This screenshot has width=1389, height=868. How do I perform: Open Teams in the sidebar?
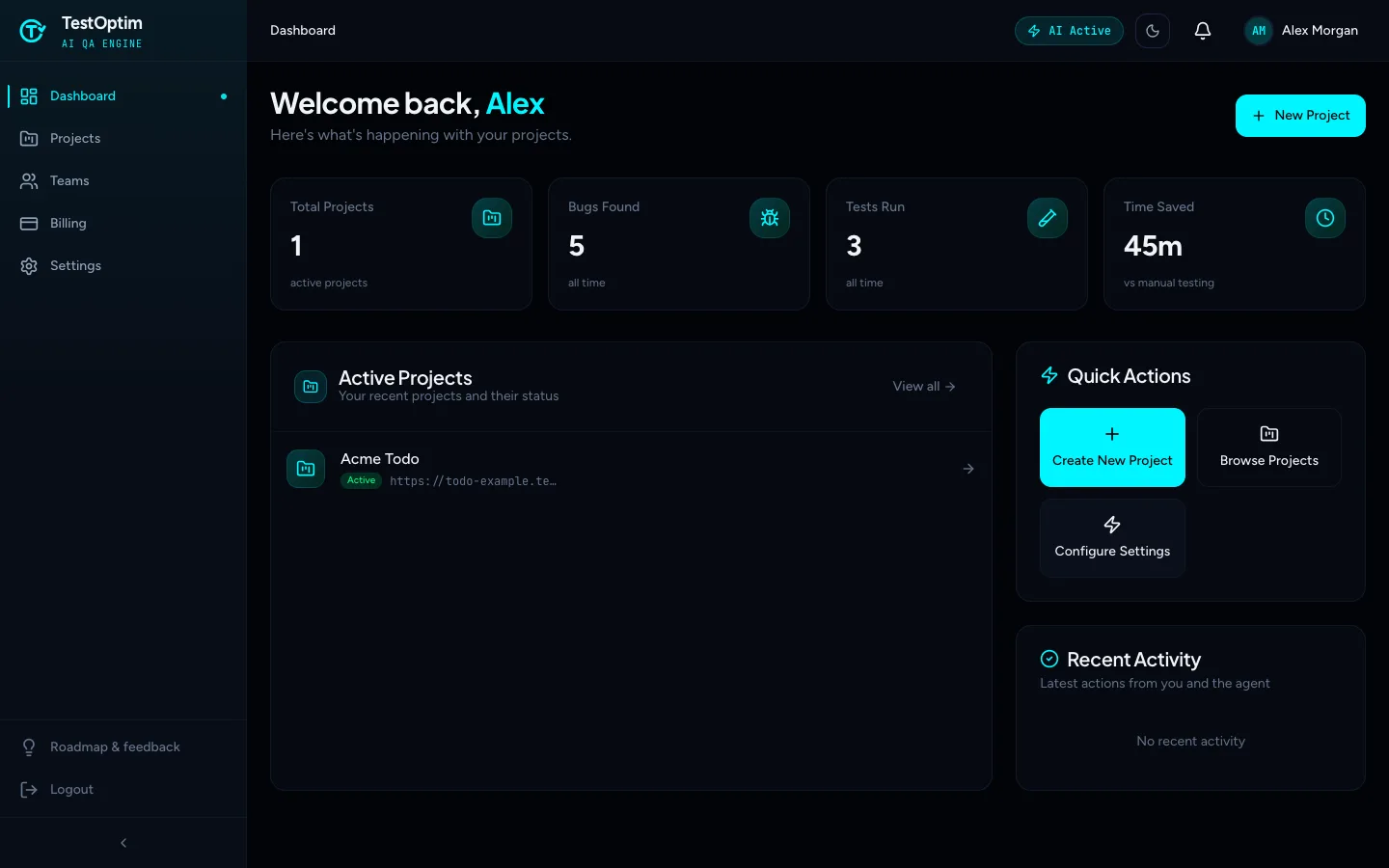pyautogui.click(x=123, y=181)
